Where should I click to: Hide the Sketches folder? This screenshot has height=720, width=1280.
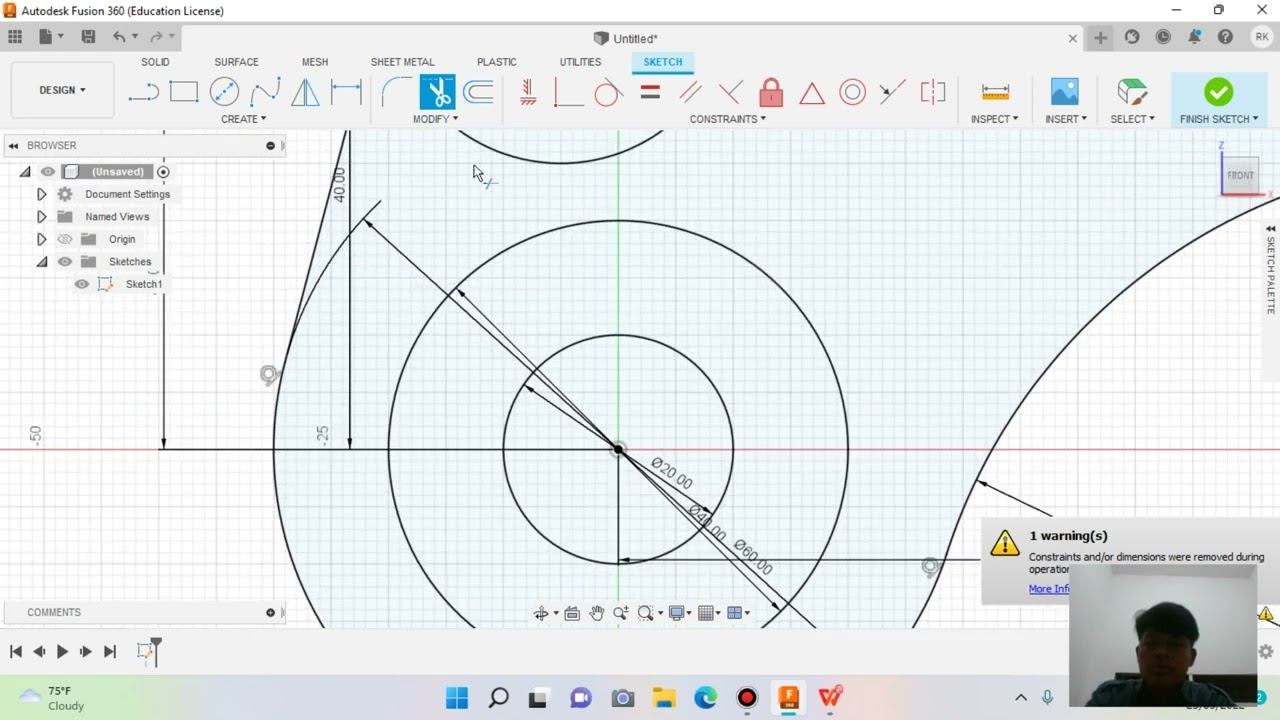(65, 262)
